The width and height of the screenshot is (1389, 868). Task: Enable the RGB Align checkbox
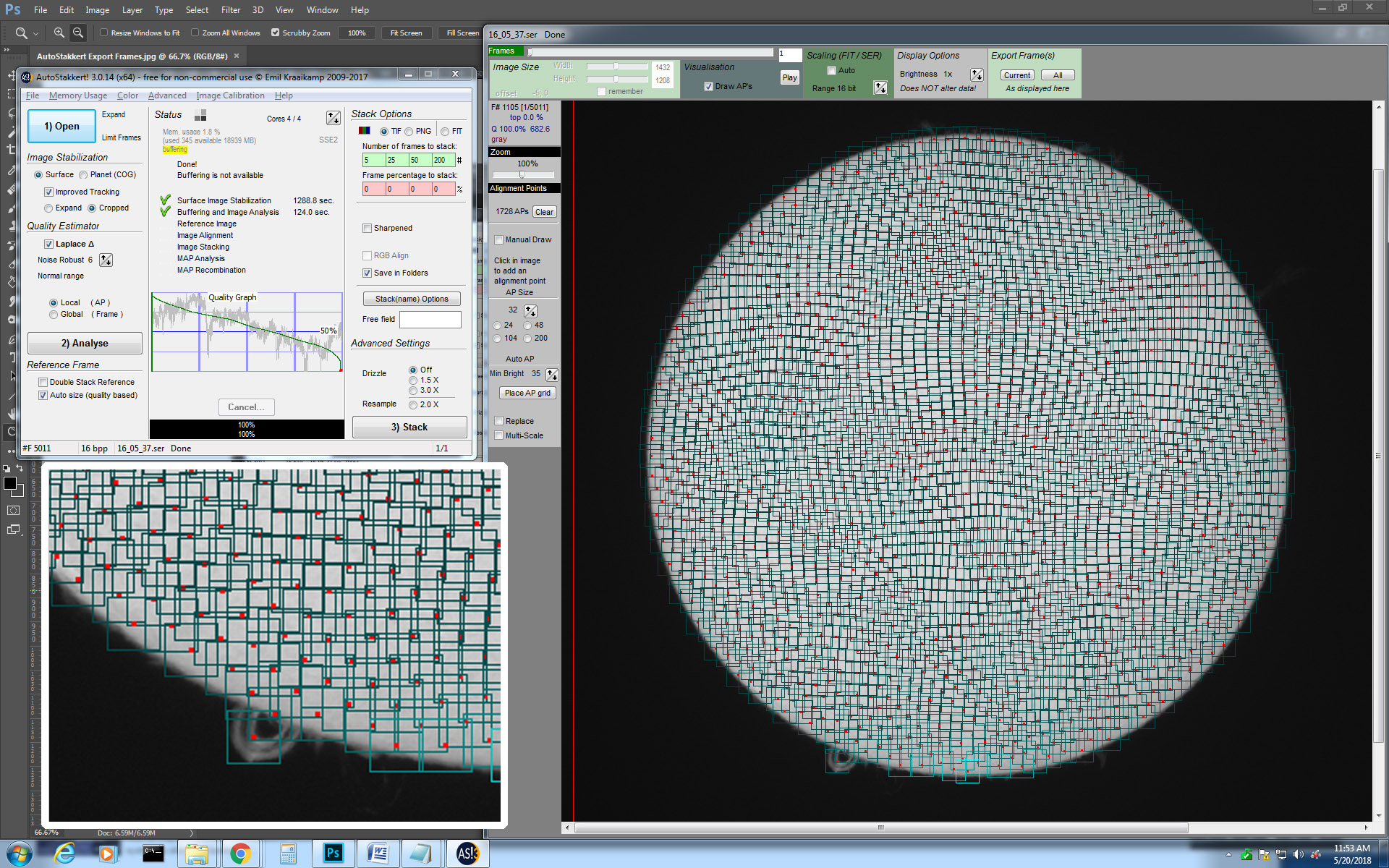click(x=367, y=255)
